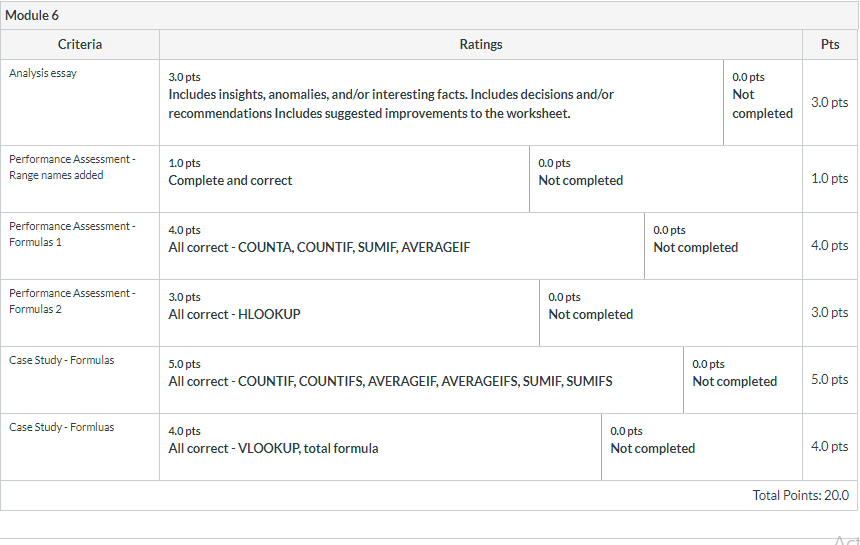Screen dimensions: 860x545
Task: Choose Complete and correct rating
Action: coord(344,179)
